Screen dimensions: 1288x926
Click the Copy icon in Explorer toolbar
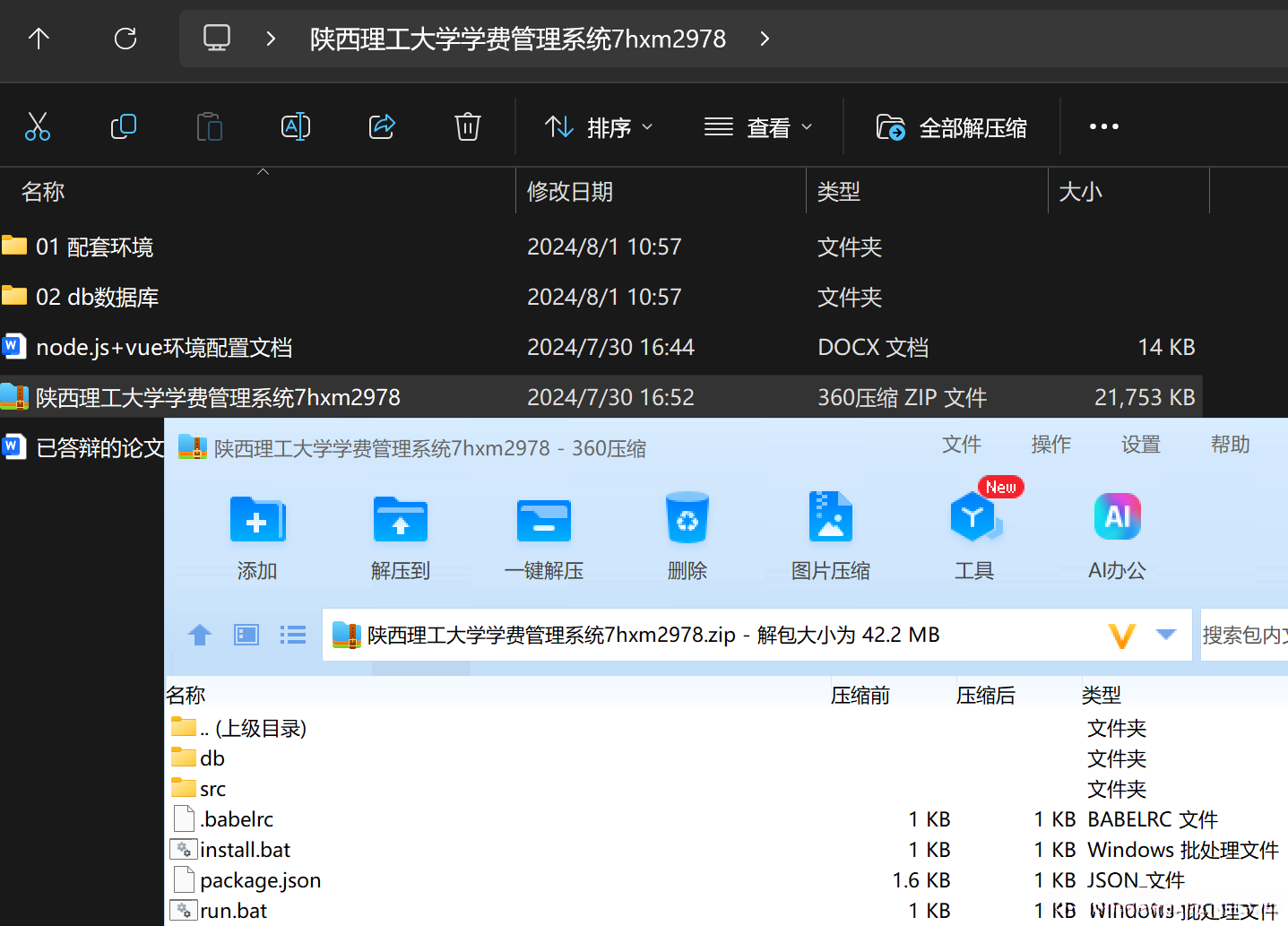(124, 126)
